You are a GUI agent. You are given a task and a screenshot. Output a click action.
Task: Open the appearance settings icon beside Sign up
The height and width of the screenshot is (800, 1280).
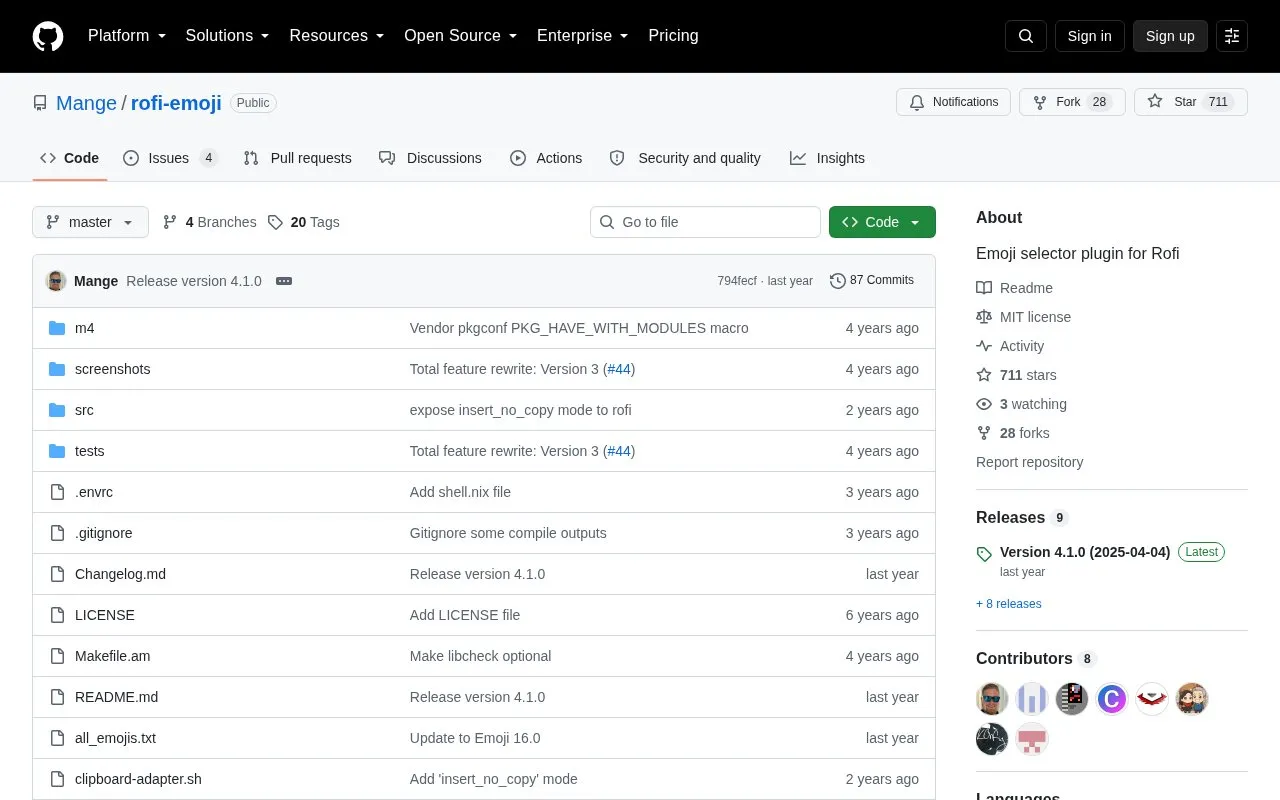[x=1232, y=36]
